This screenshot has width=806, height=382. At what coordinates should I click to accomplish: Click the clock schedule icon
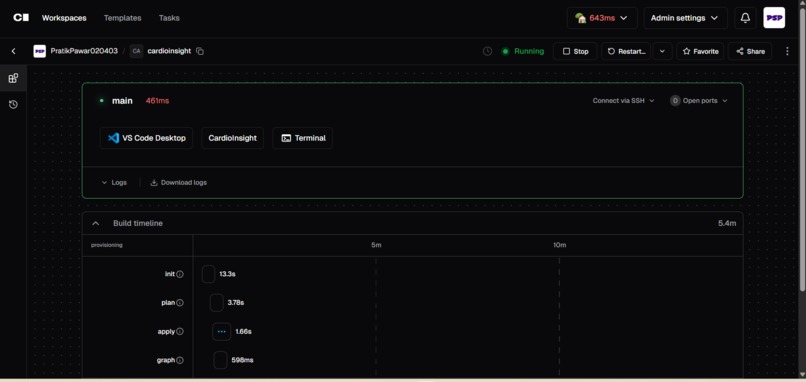487,51
